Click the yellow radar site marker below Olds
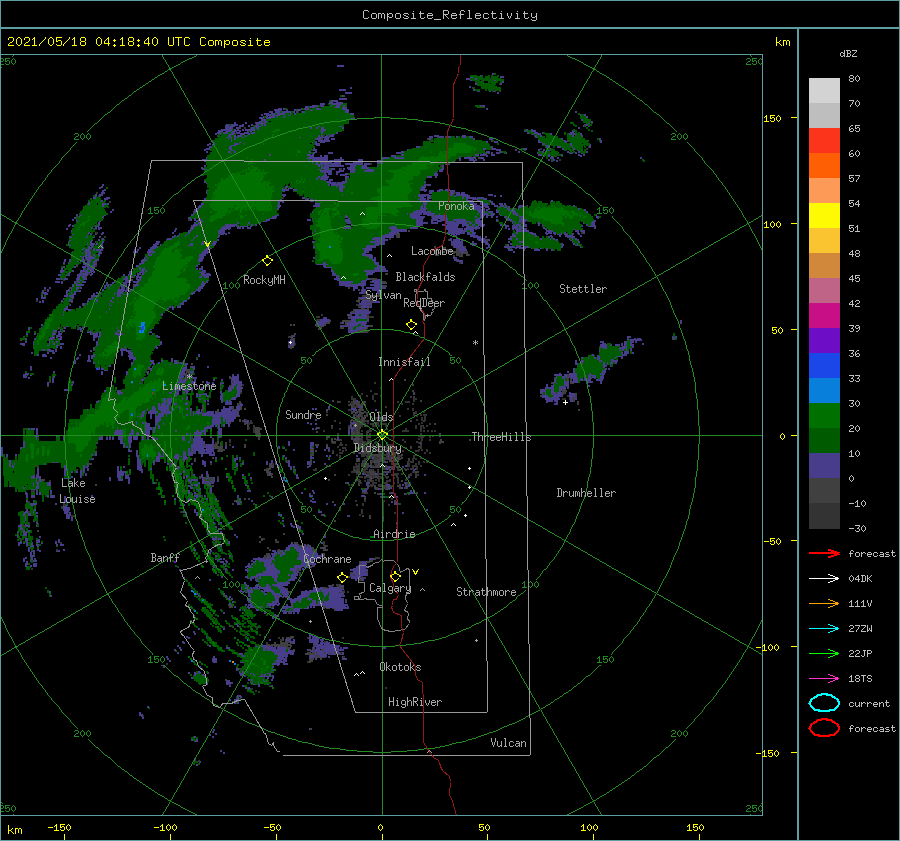The width and height of the screenshot is (900, 841). coord(382,435)
